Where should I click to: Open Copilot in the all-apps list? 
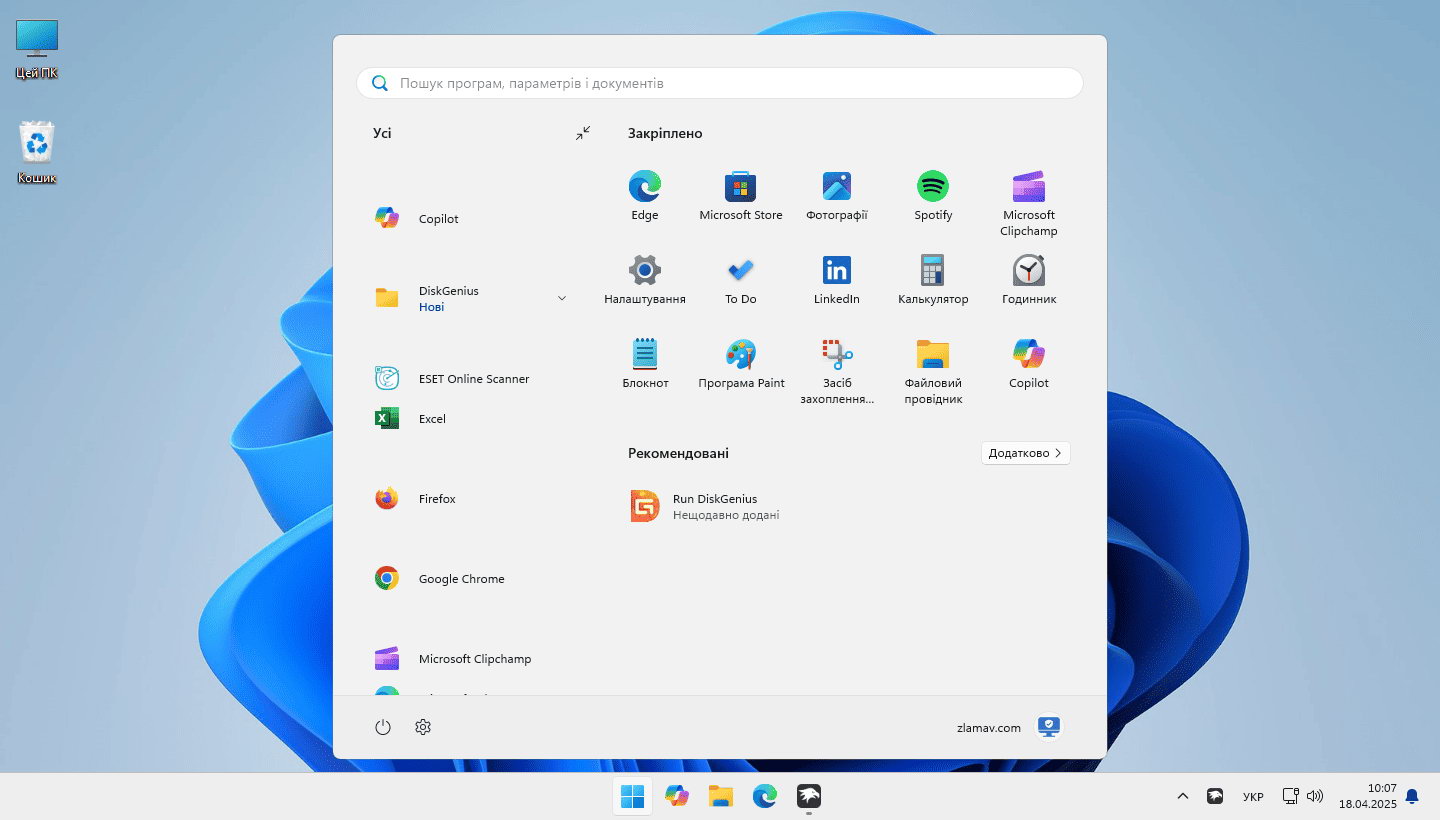coord(470,218)
